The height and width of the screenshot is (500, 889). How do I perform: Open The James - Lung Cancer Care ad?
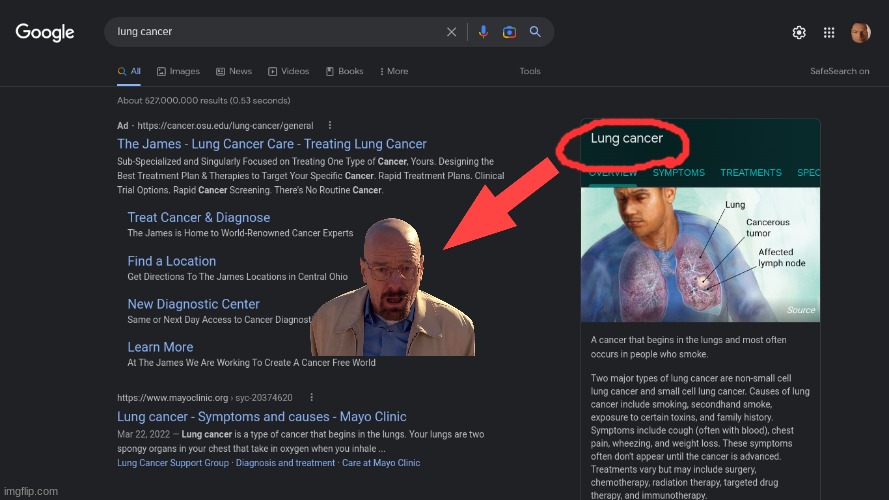pyautogui.click(x=272, y=144)
